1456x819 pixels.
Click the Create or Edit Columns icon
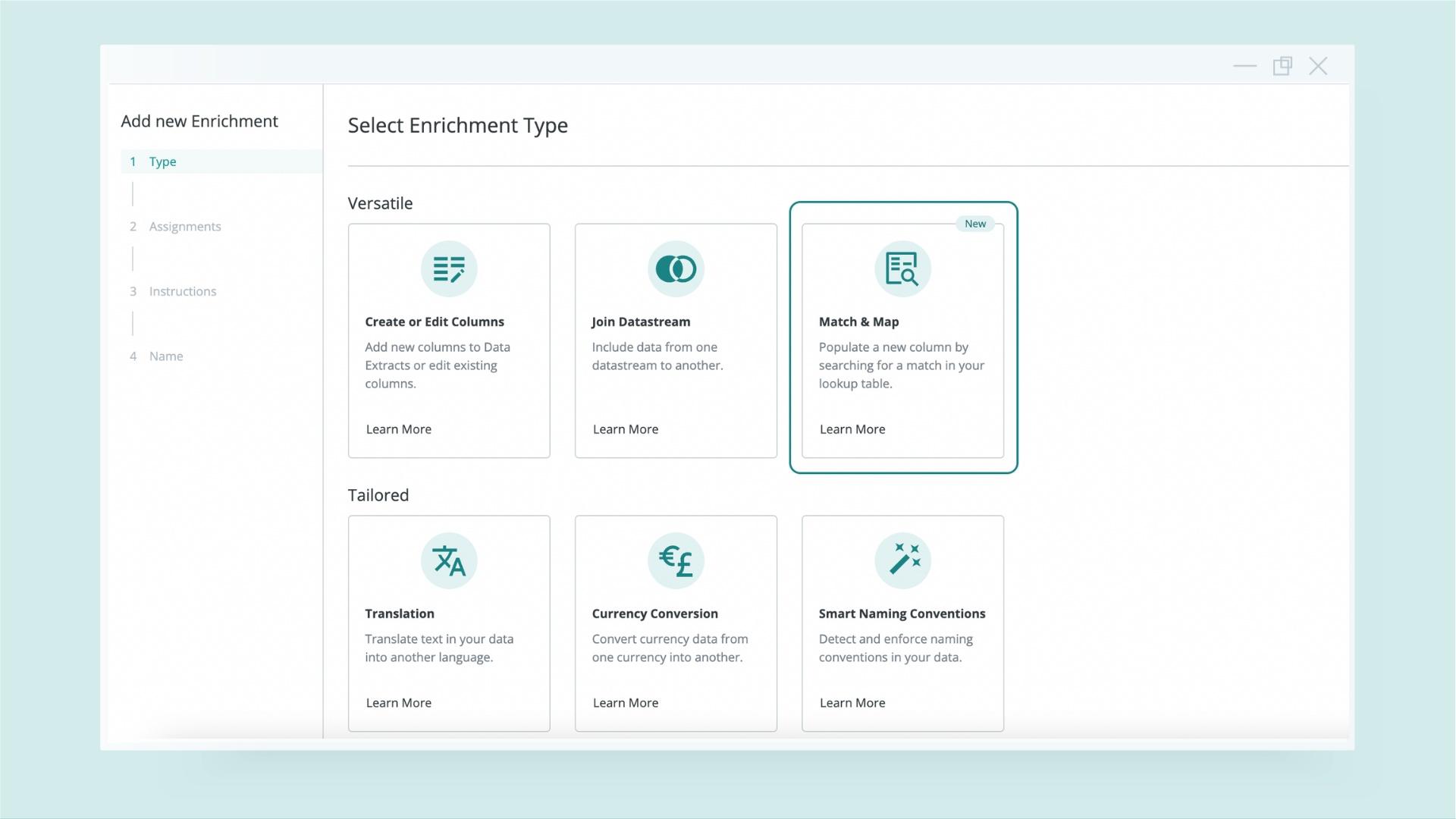coord(449,268)
